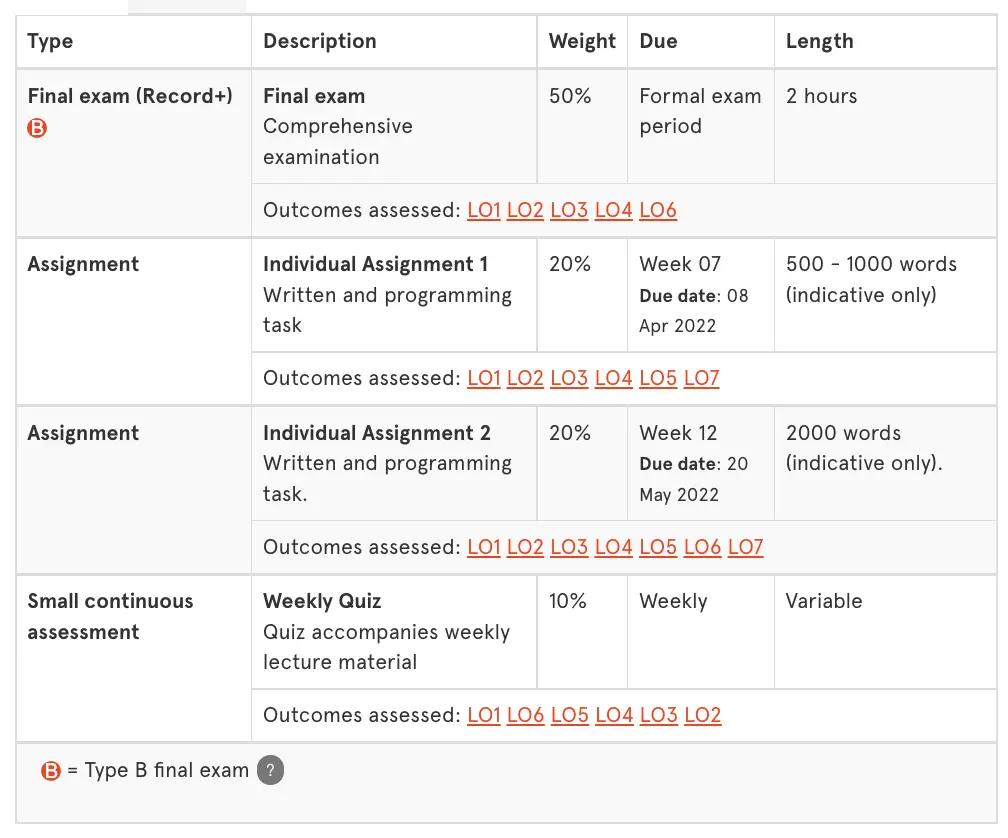Viewport: 1008px width, 838px height.
Task: Click the Weekly Quiz title text
Action: [322, 601]
